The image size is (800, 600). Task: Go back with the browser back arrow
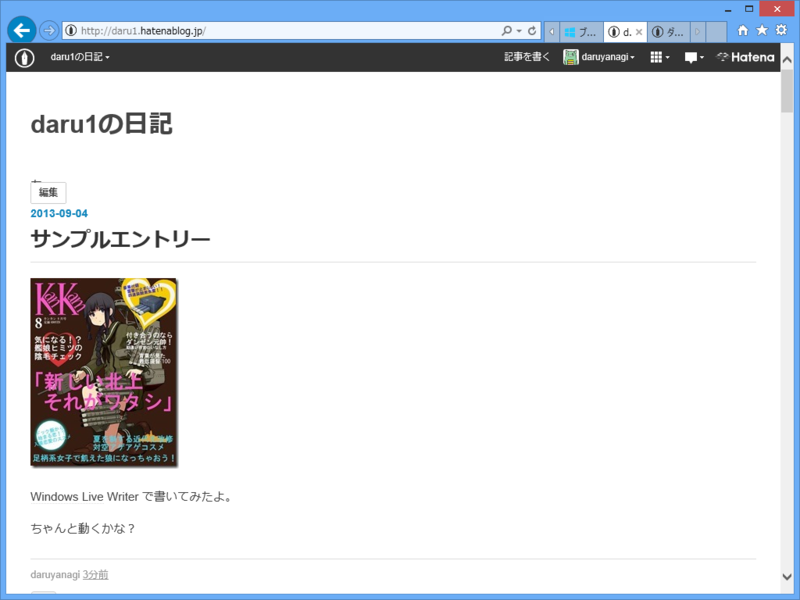pyautogui.click(x=21, y=31)
